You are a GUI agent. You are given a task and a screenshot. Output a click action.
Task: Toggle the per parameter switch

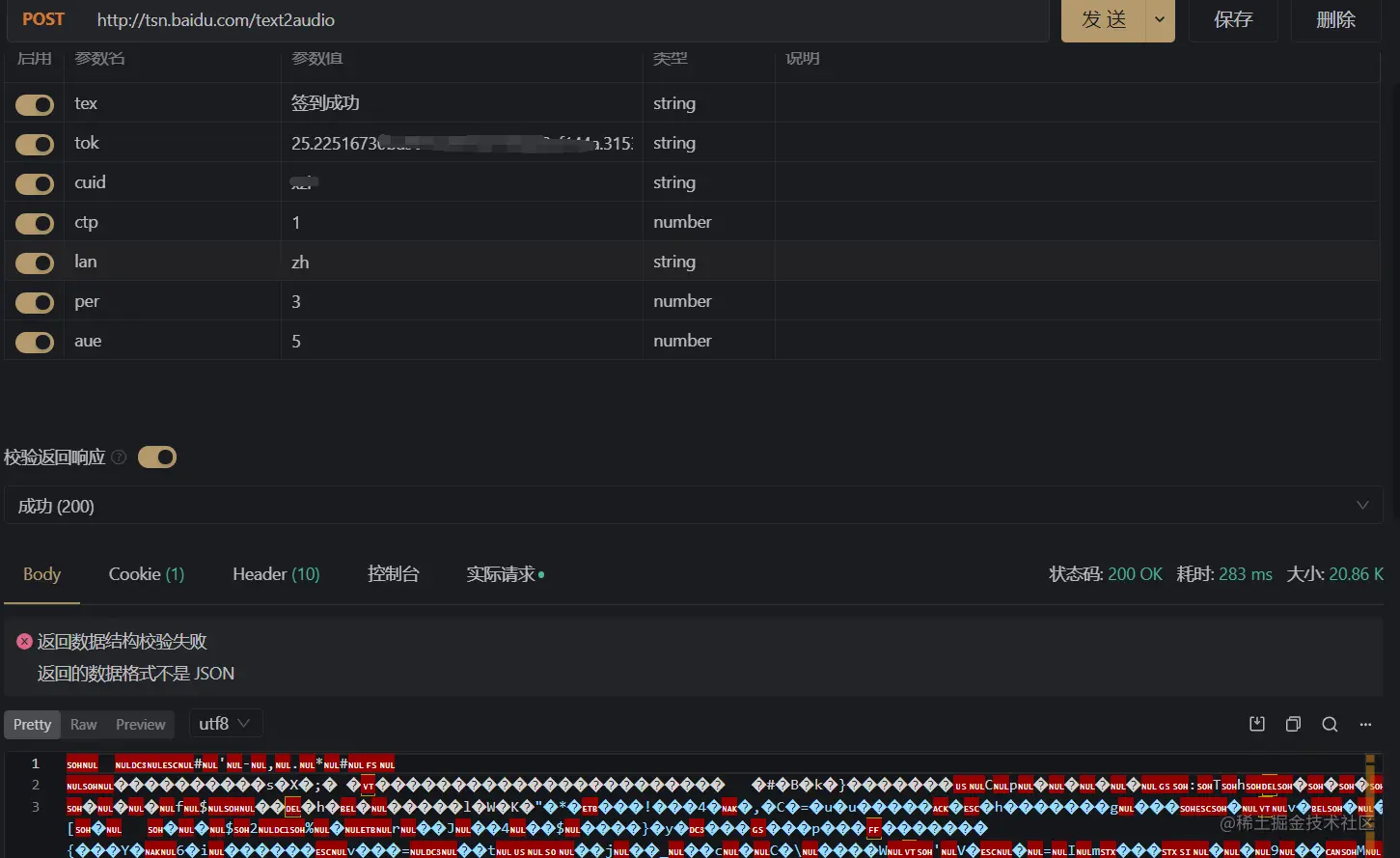(x=35, y=302)
